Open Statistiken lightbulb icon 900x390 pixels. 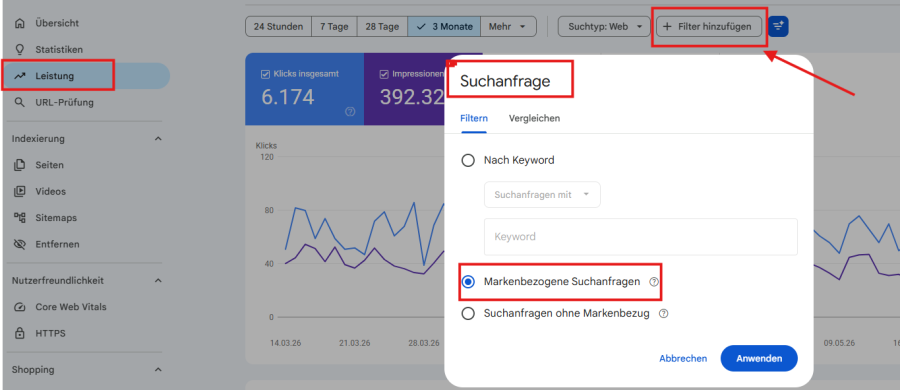(x=20, y=50)
